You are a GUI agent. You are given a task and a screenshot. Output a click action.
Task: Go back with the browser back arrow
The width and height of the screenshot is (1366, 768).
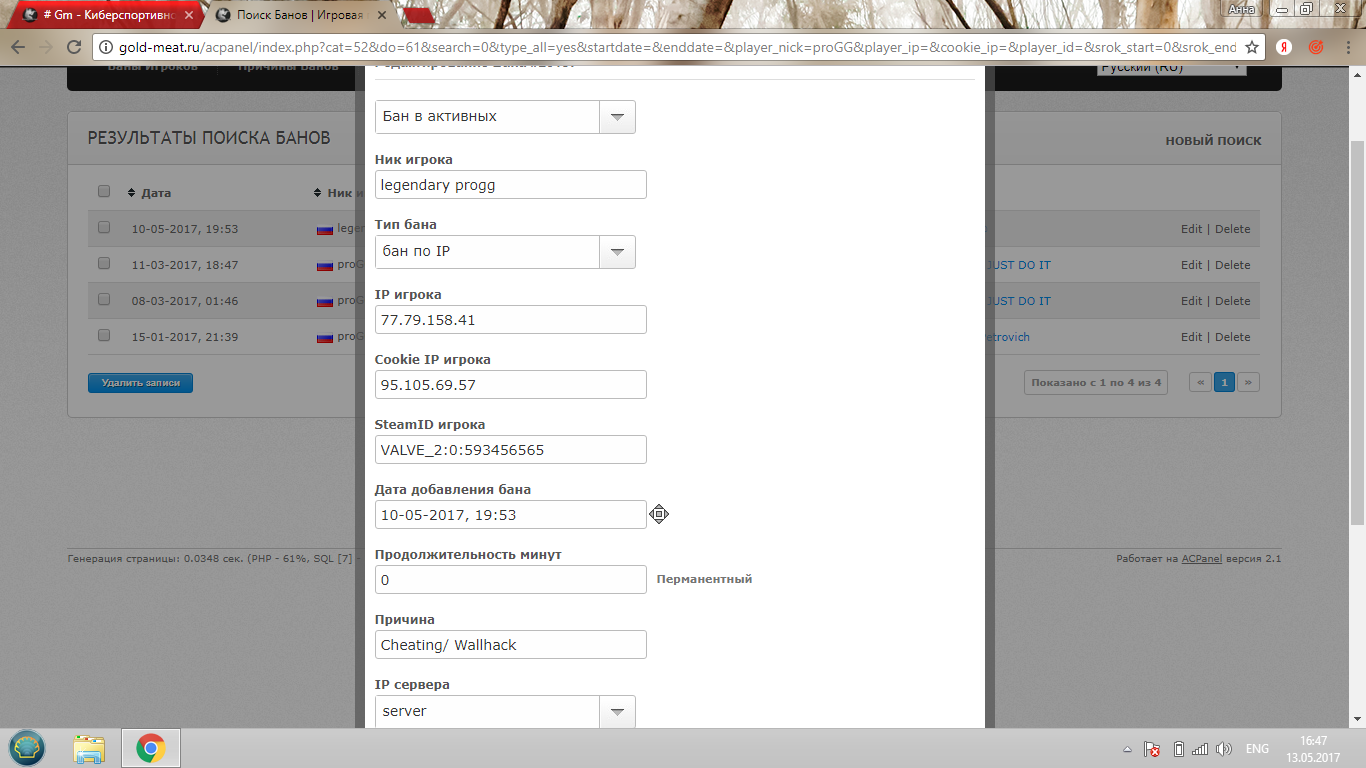click(x=18, y=47)
